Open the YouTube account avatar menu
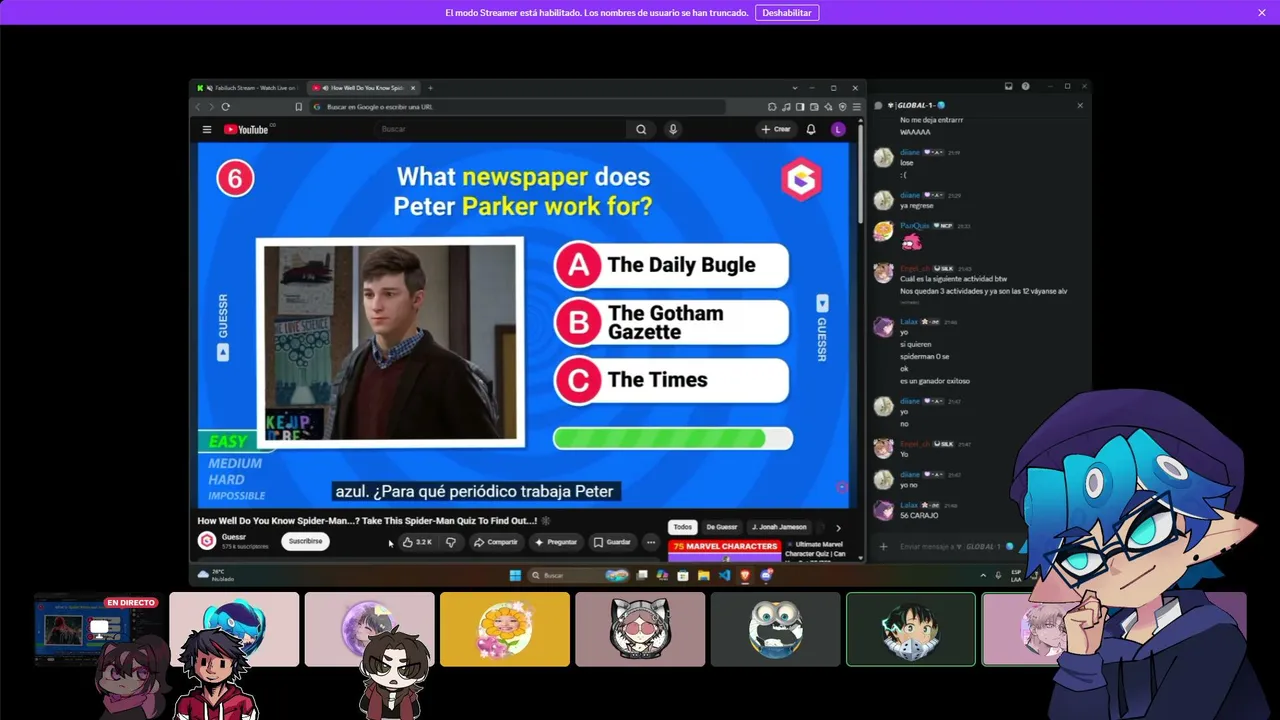The image size is (1280, 720). tap(838, 129)
